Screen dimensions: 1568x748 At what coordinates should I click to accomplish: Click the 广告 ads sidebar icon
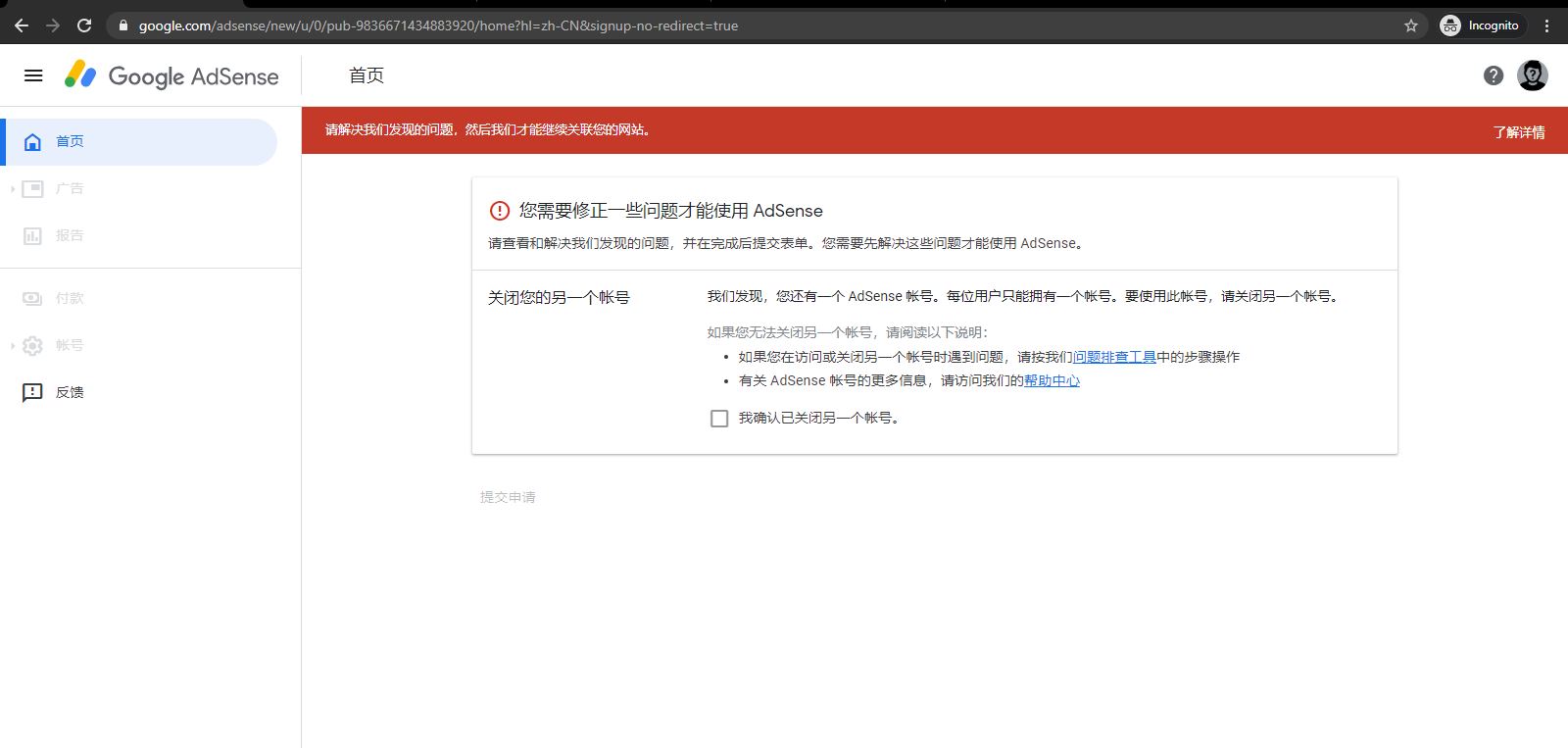[x=32, y=189]
